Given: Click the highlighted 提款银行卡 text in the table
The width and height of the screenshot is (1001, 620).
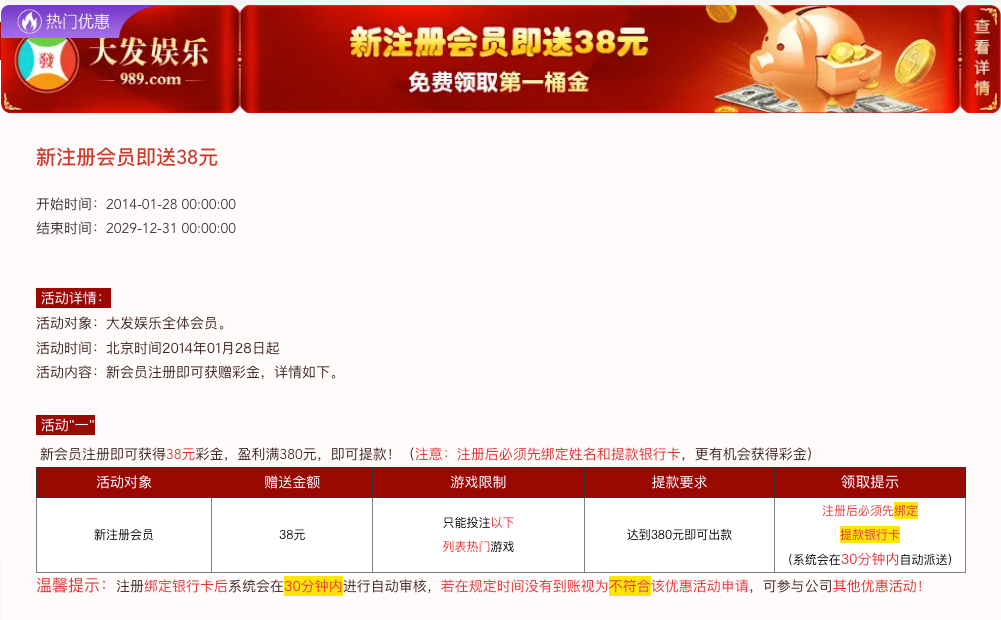Looking at the screenshot, I should [x=869, y=535].
